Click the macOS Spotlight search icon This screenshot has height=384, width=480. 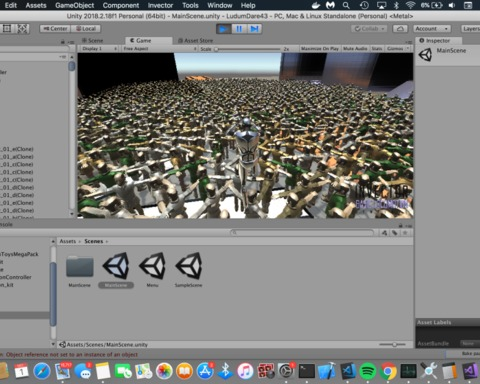(346, 5)
